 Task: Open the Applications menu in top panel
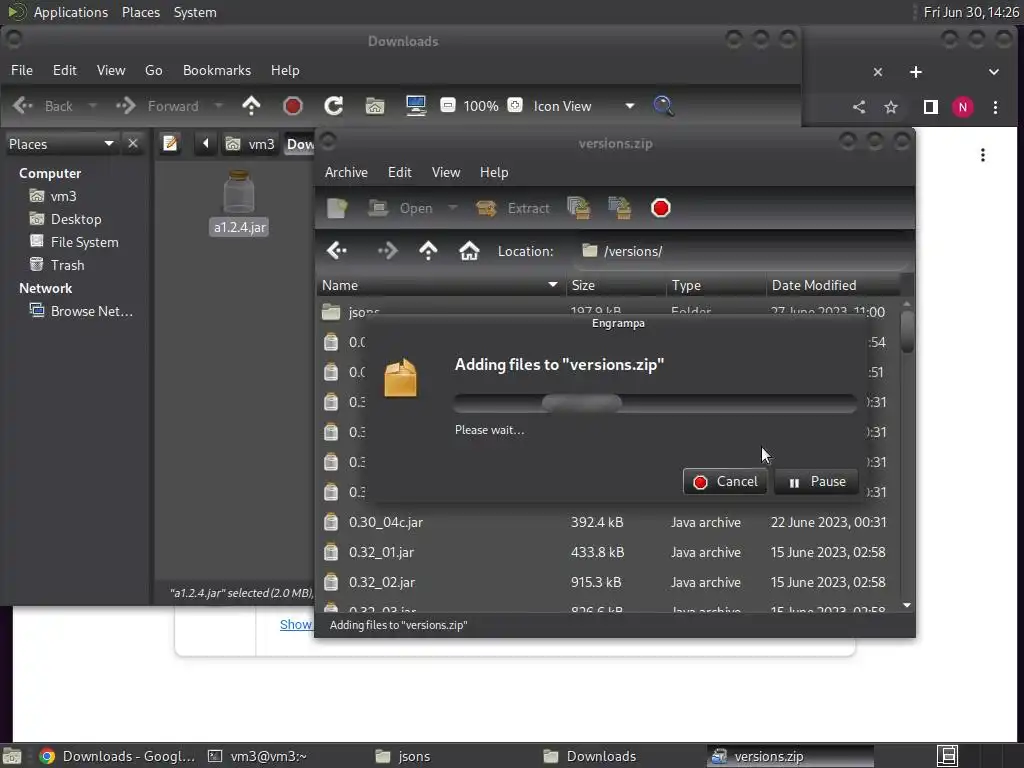(x=71, y=12)
